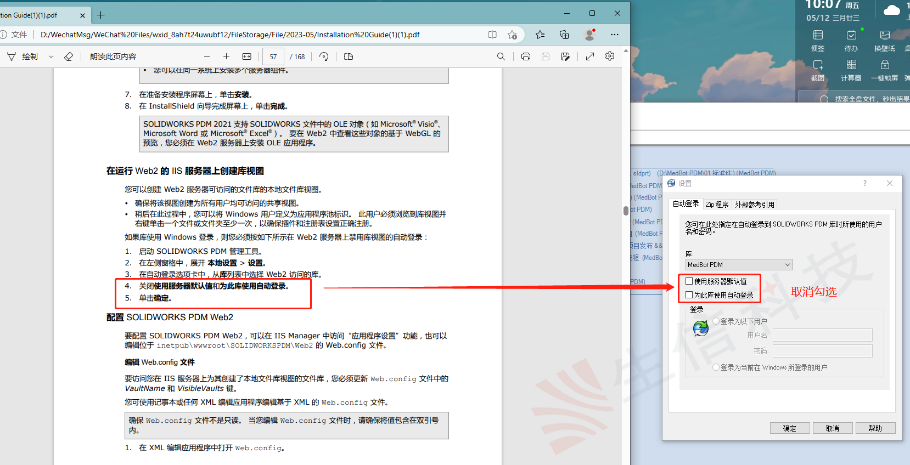910x465 pixels.
Task: Launch the 截图 screenshot tool
Action: click(818, 70)
